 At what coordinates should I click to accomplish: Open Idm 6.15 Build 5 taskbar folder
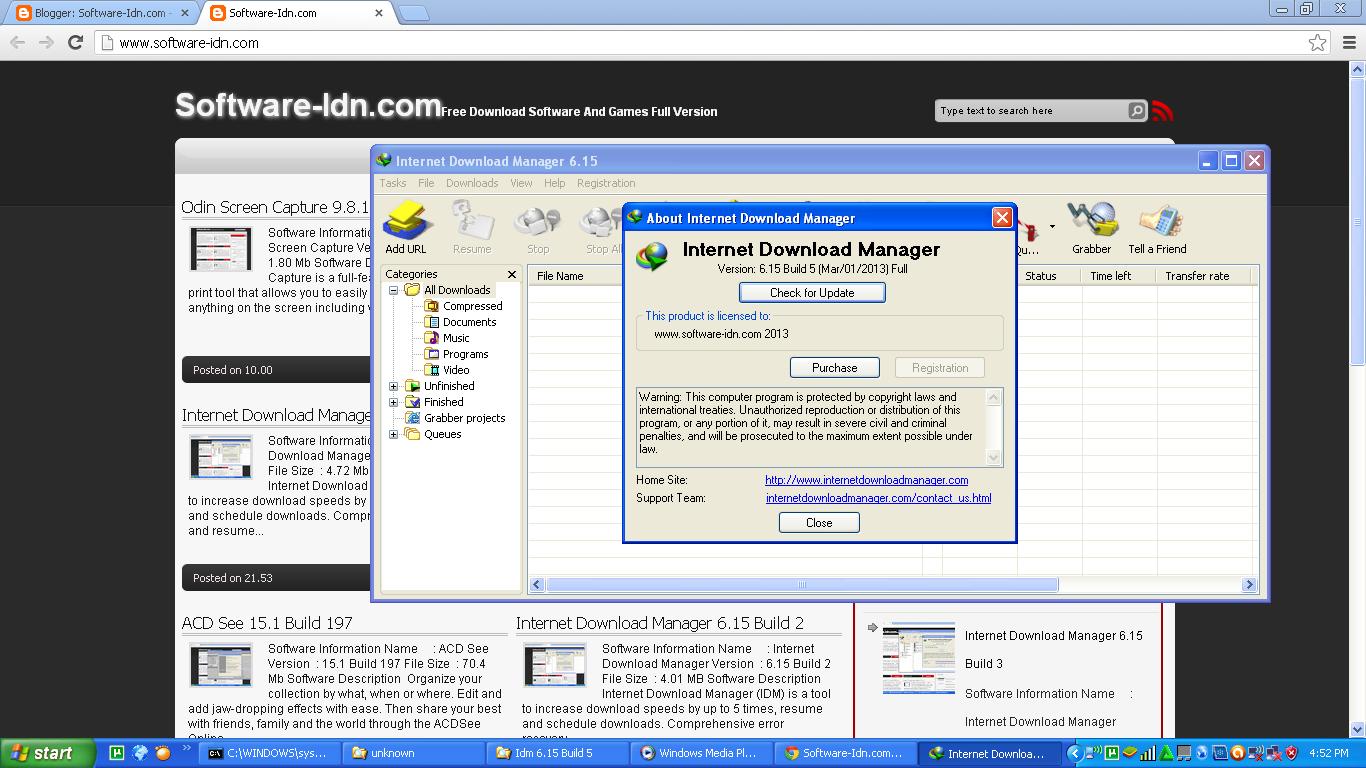point(556,753)
